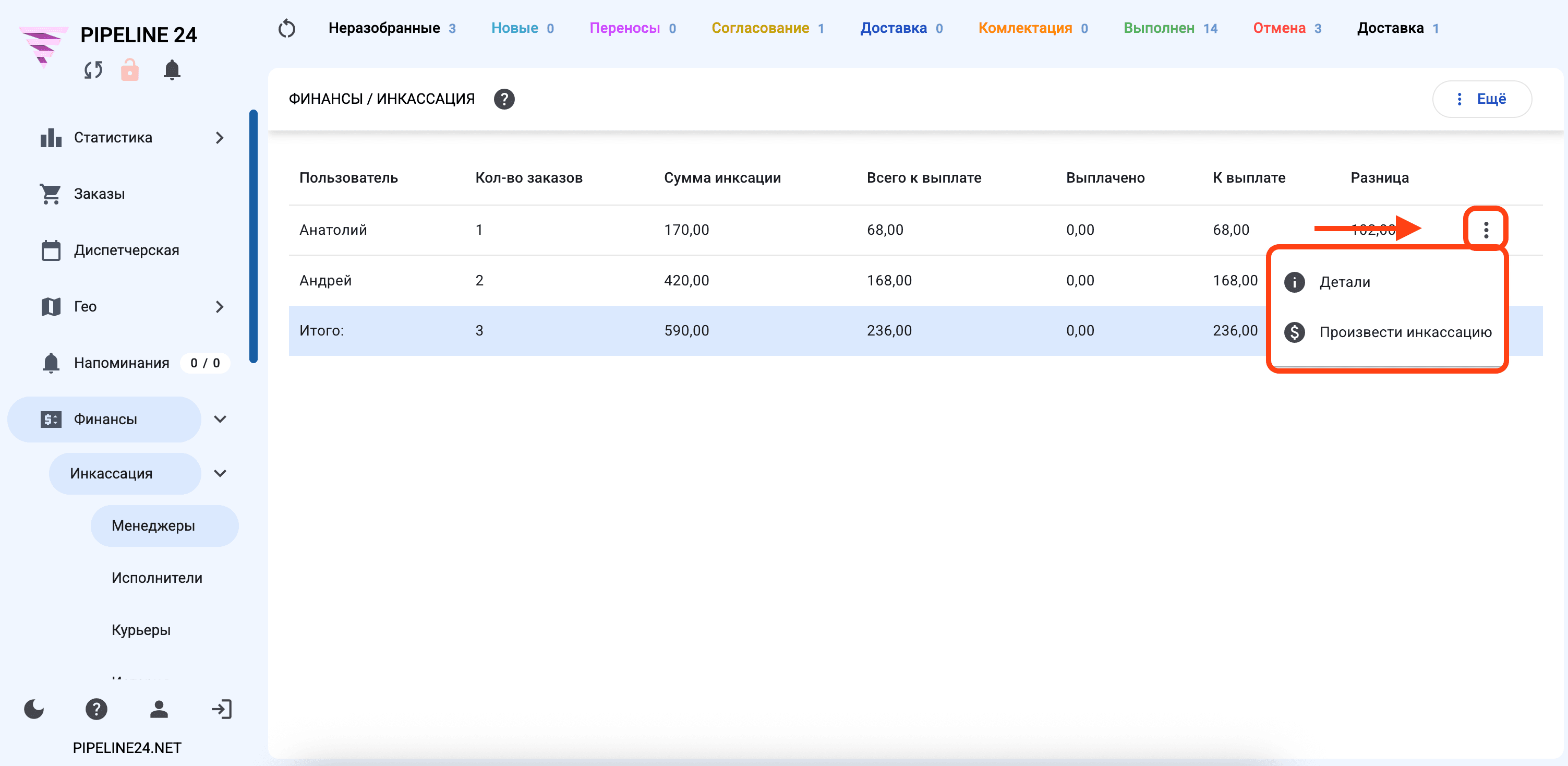1568x766 pixels.
Task: Switch to the Неразобранные tab
Action: [x=392, y=28]
